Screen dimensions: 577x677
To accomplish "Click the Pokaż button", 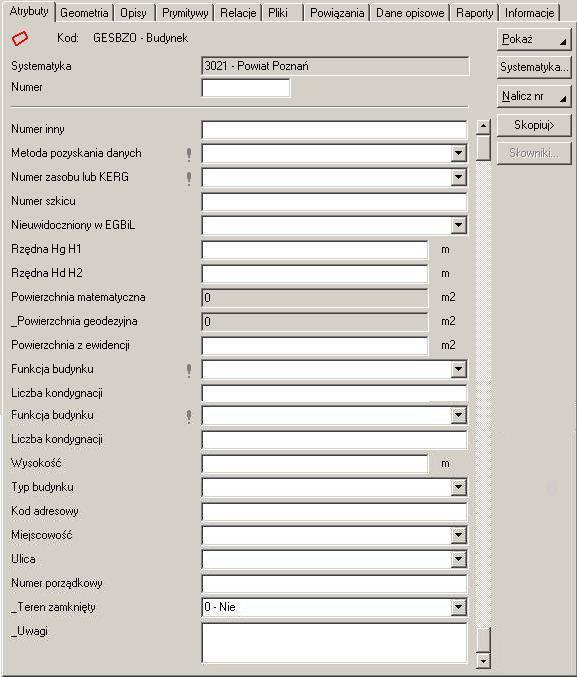I will click(x=534, y=39).
